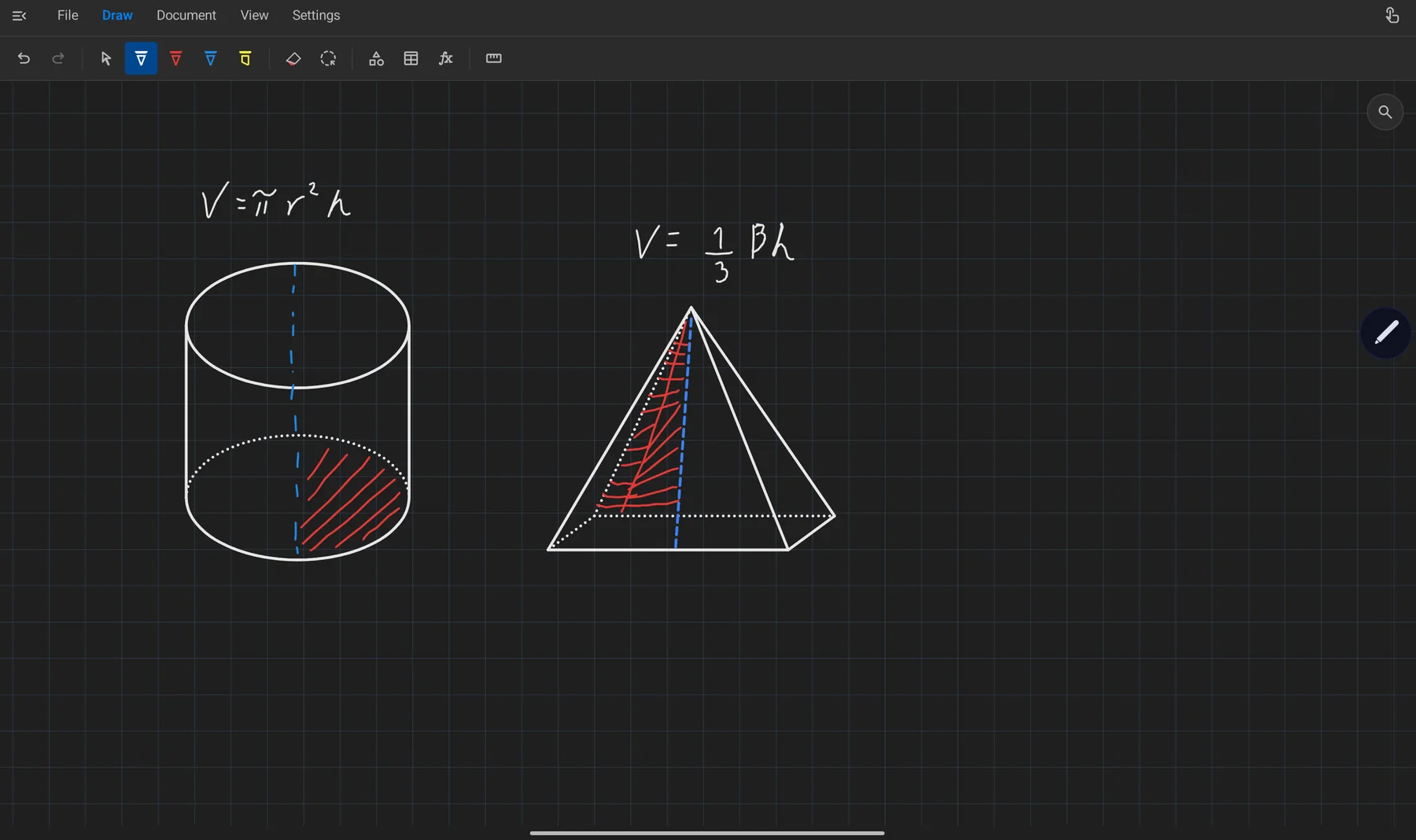
Task: Select the pointer selection tool
Action: 106,58
